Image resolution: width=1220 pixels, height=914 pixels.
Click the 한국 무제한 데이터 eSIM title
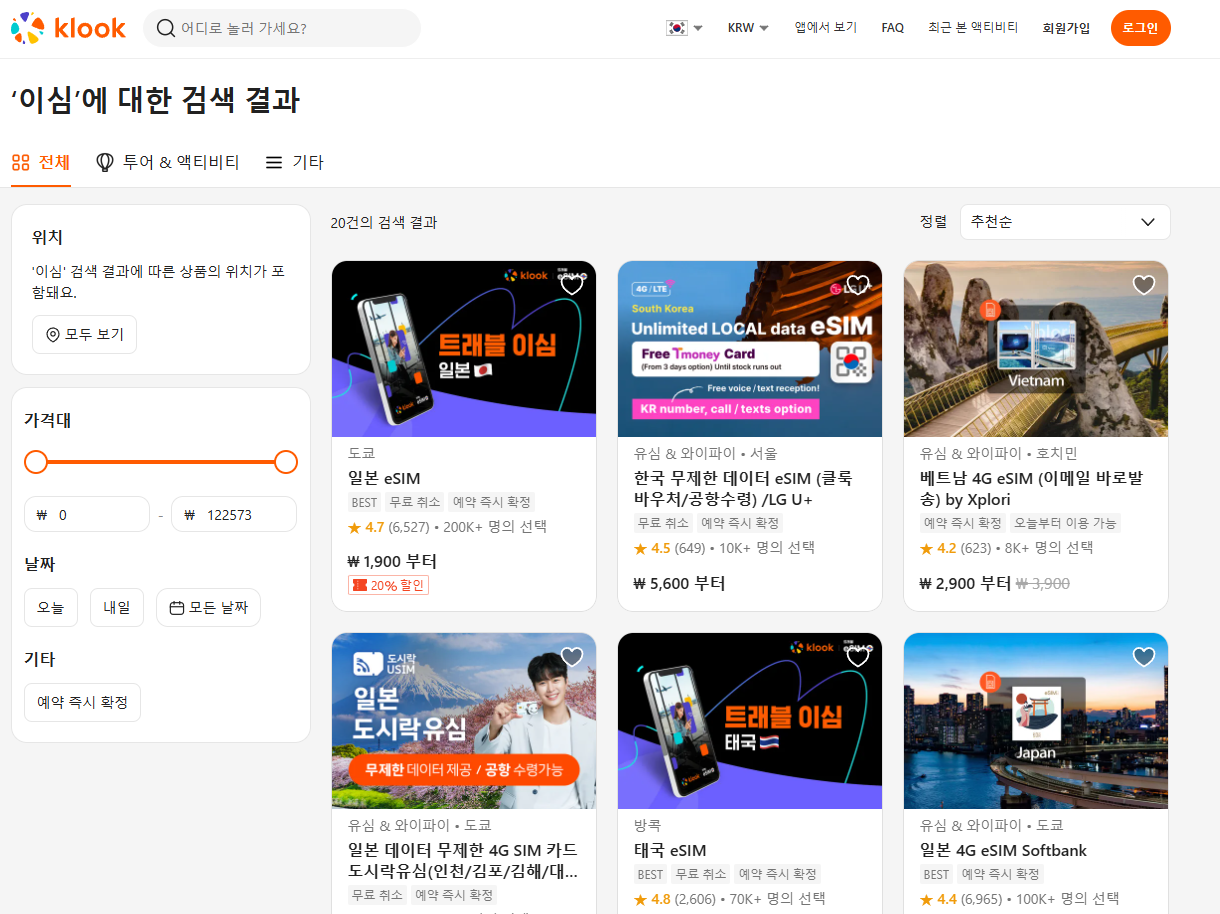point(743,489)
